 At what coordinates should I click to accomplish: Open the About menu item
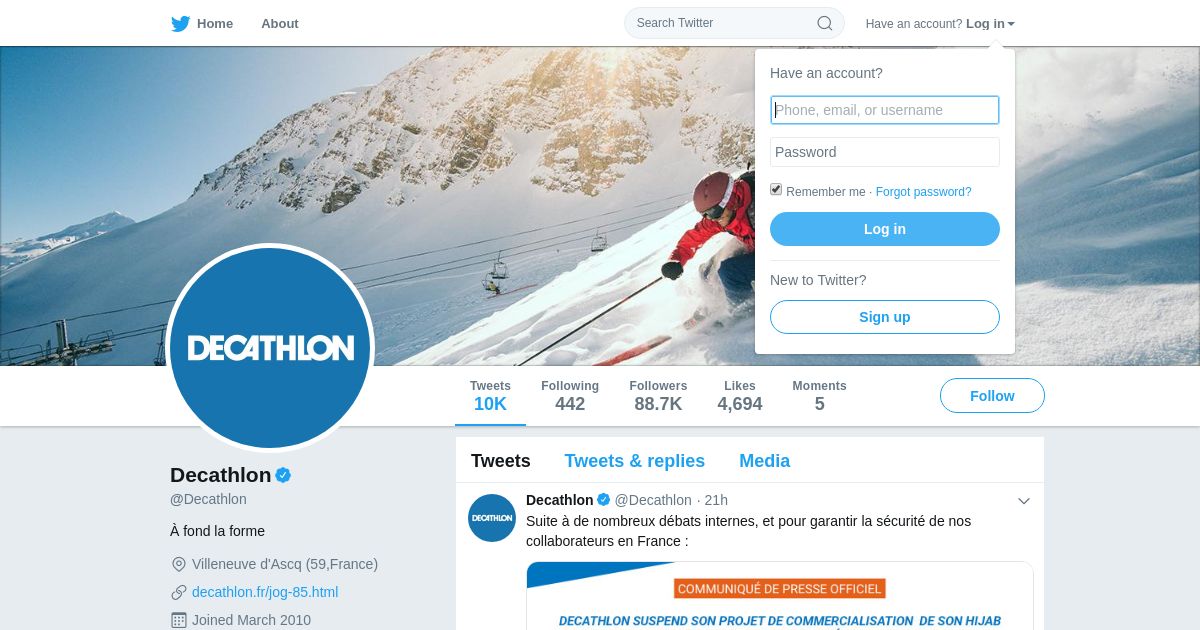(x=280, y=23)
